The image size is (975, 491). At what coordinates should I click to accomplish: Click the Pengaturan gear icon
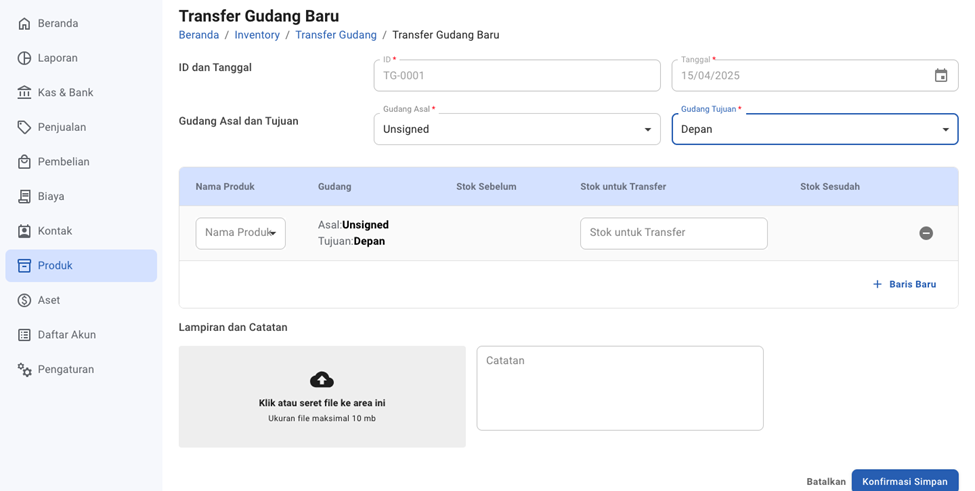coord(24,369)
